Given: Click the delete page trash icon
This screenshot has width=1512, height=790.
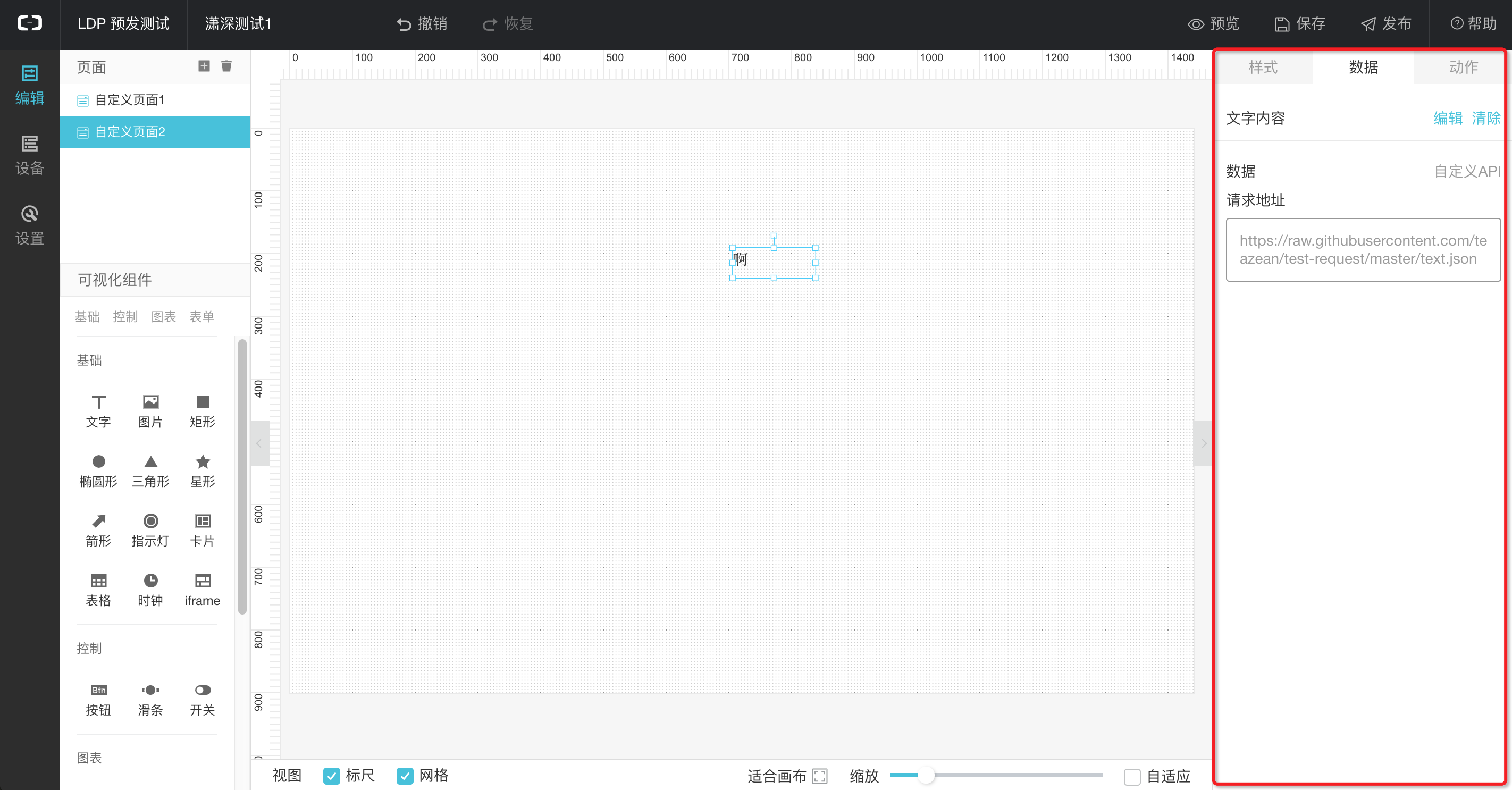Looking at the screenshot, I should pyautogui.click(x=226, y=66).
